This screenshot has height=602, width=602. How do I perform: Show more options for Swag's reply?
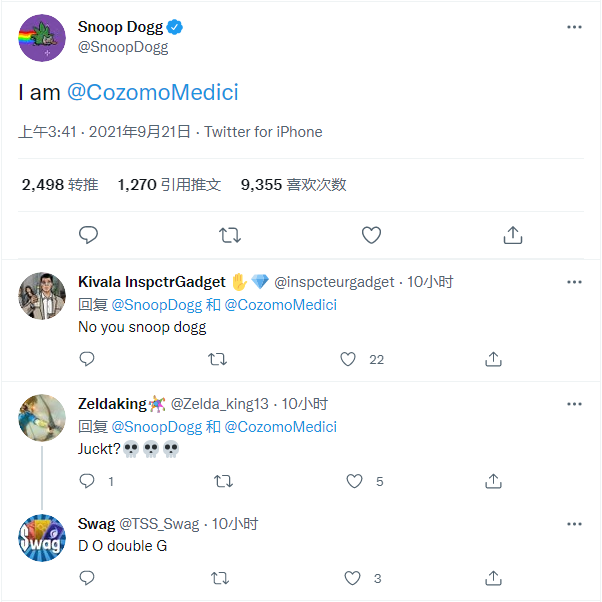pos(574,523)
